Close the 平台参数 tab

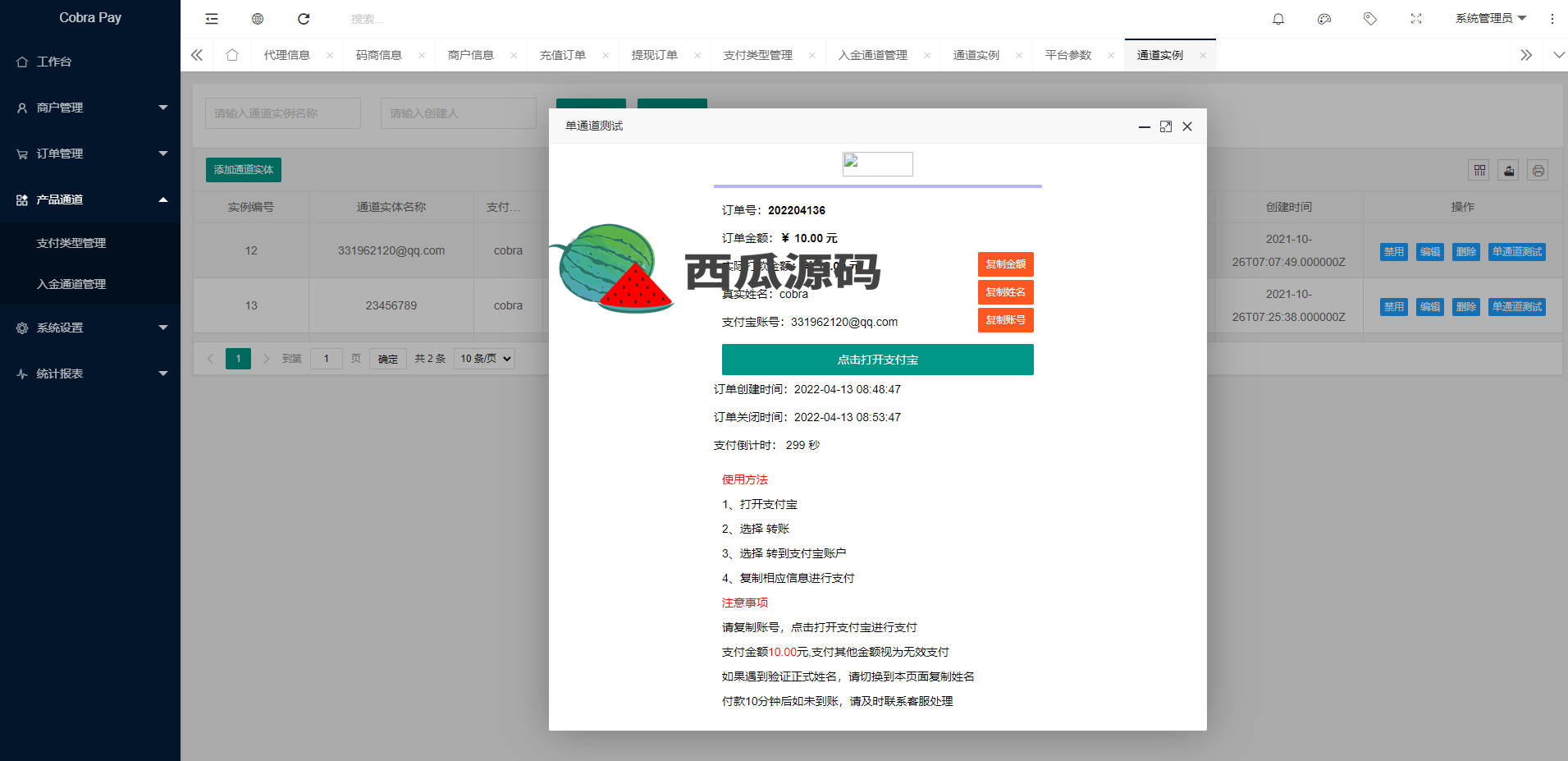pyautogui.click(x=1111, y=55)
